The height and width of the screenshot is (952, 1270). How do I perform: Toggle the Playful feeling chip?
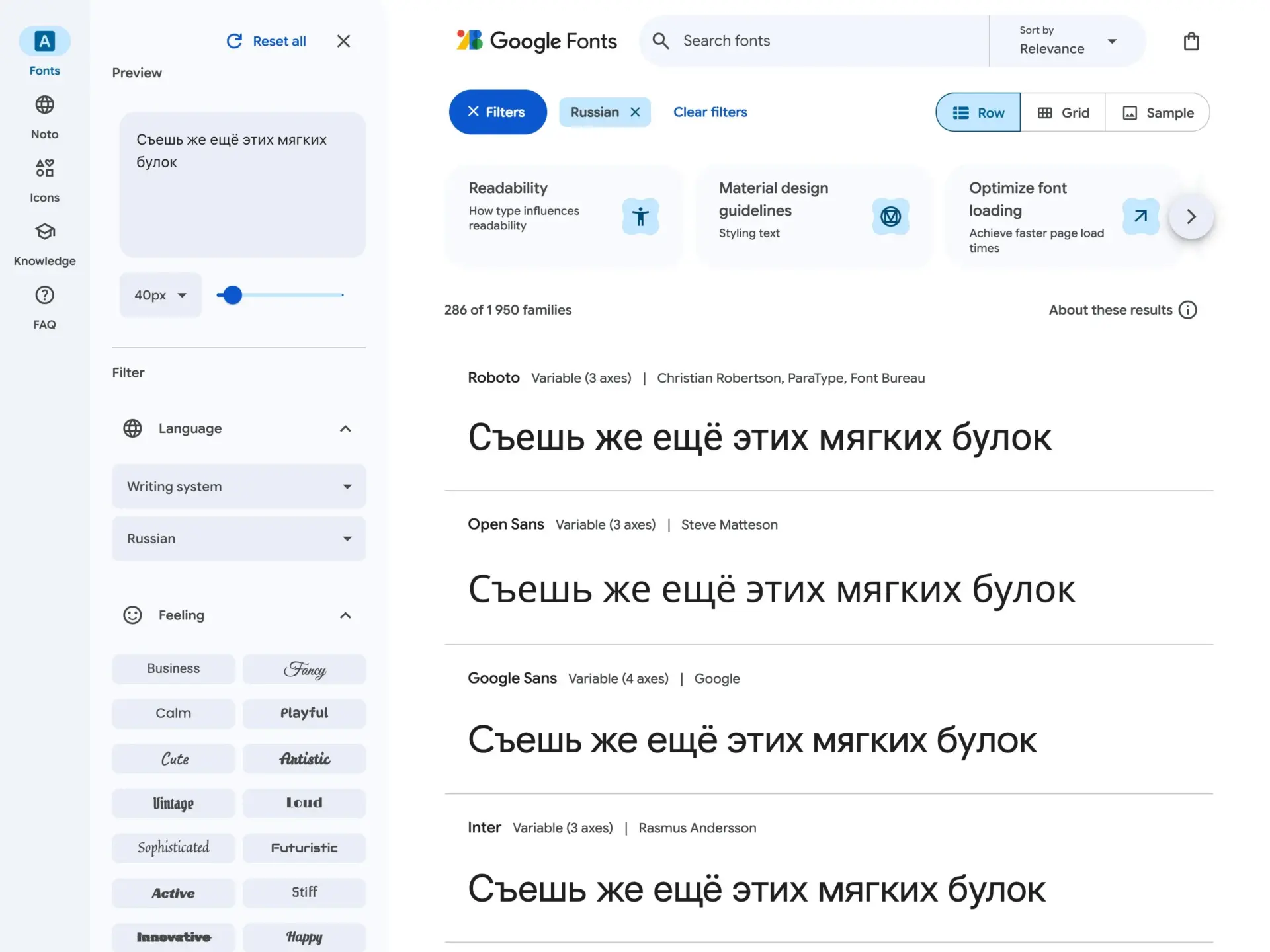click(x=304, y=713)
